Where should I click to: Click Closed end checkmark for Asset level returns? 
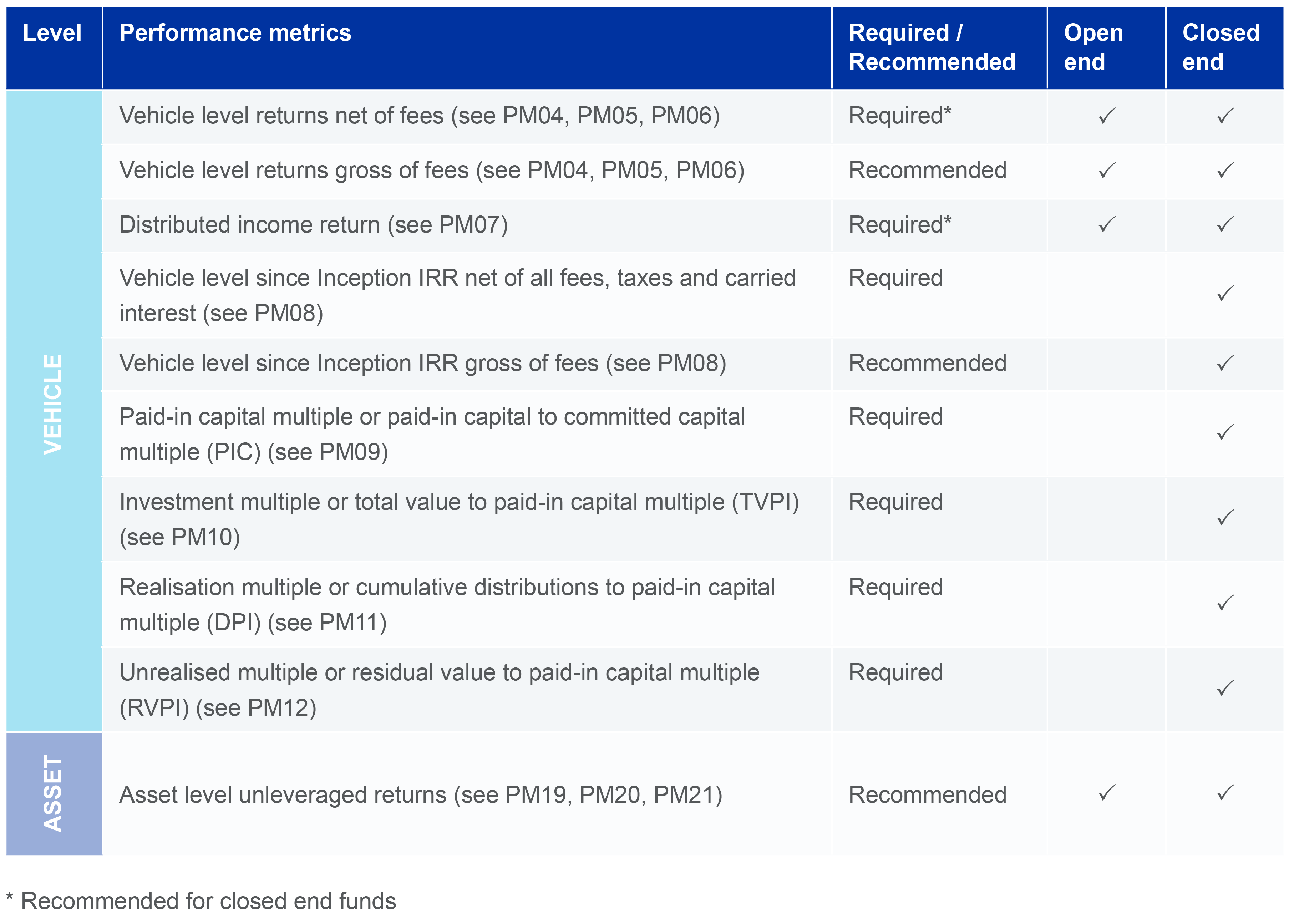1225,793
